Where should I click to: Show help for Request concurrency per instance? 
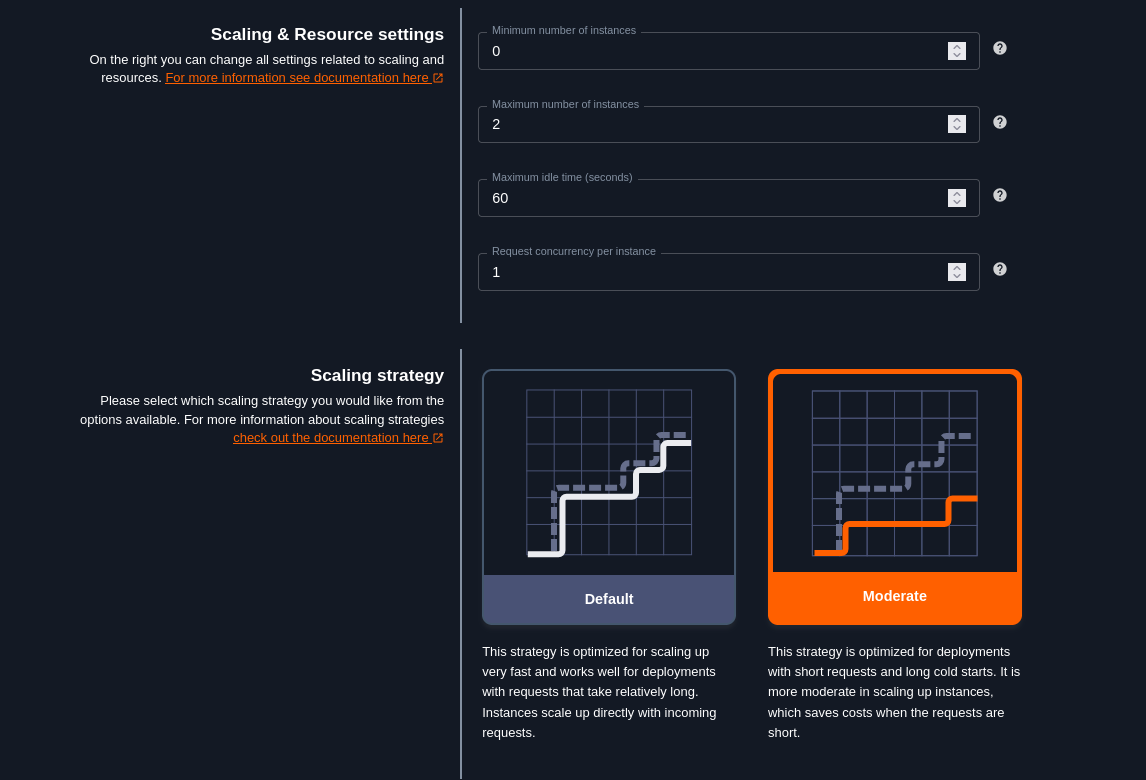tap(1000, 269)
